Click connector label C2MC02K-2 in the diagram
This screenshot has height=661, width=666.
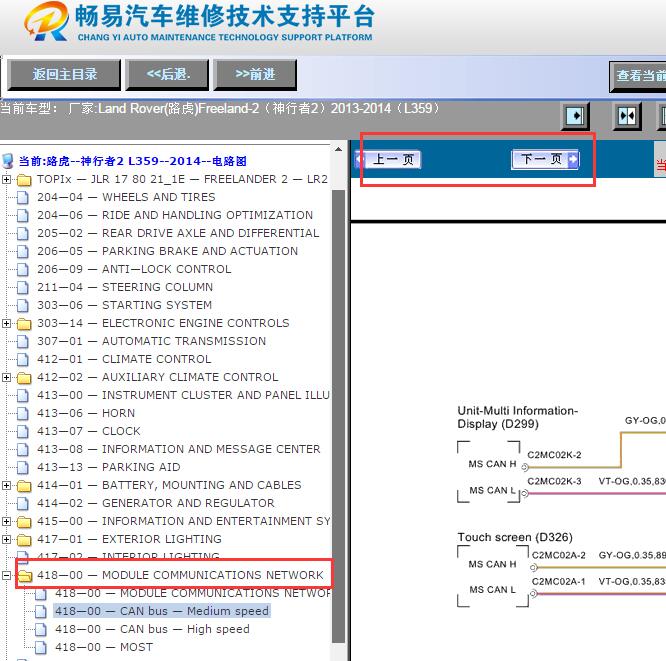(x=554, y=455)
